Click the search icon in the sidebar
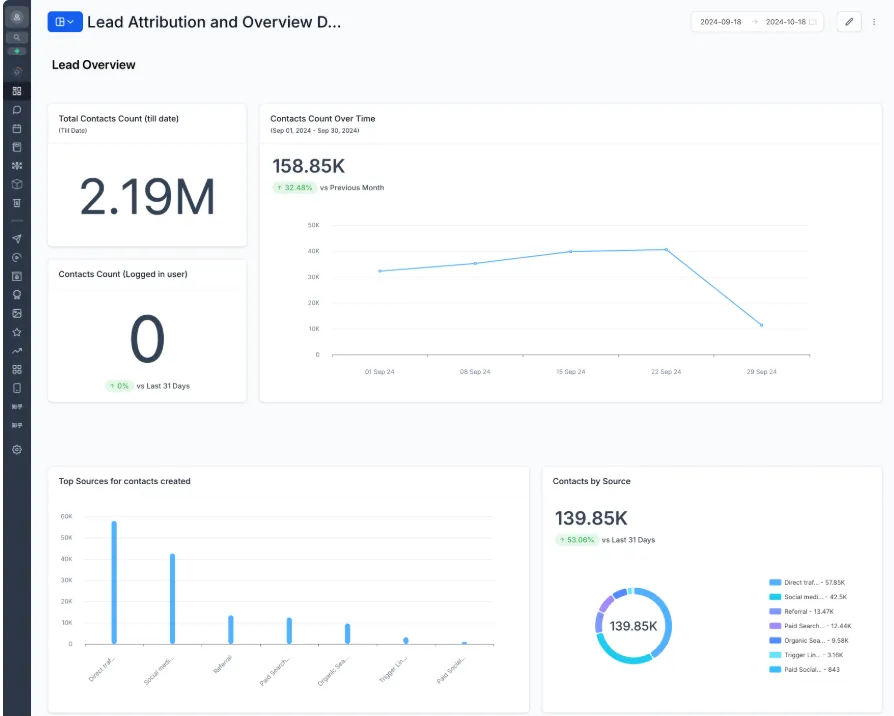 click(17, 37)
